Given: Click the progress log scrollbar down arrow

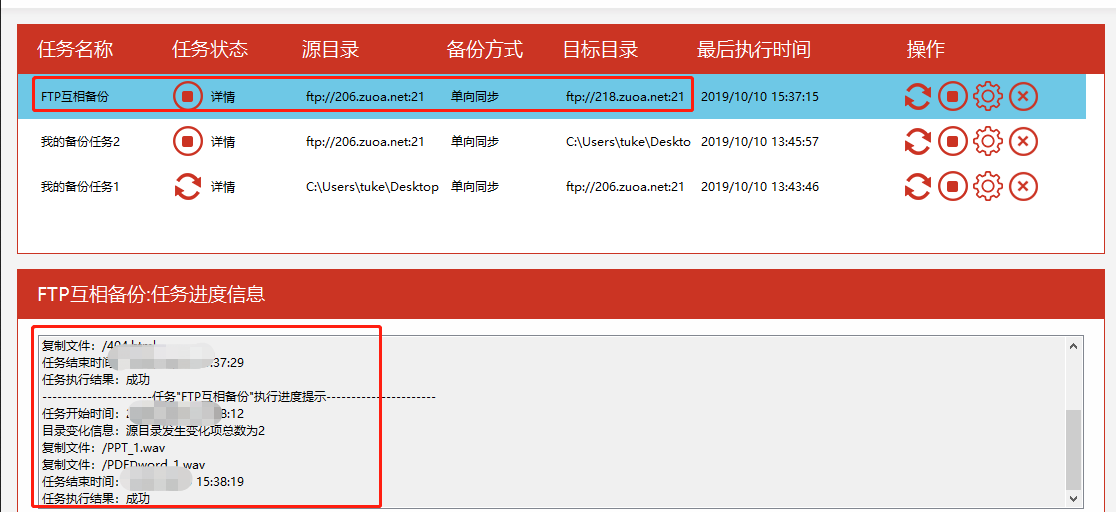Looking at the screenshot, I should pos(1074,497).
